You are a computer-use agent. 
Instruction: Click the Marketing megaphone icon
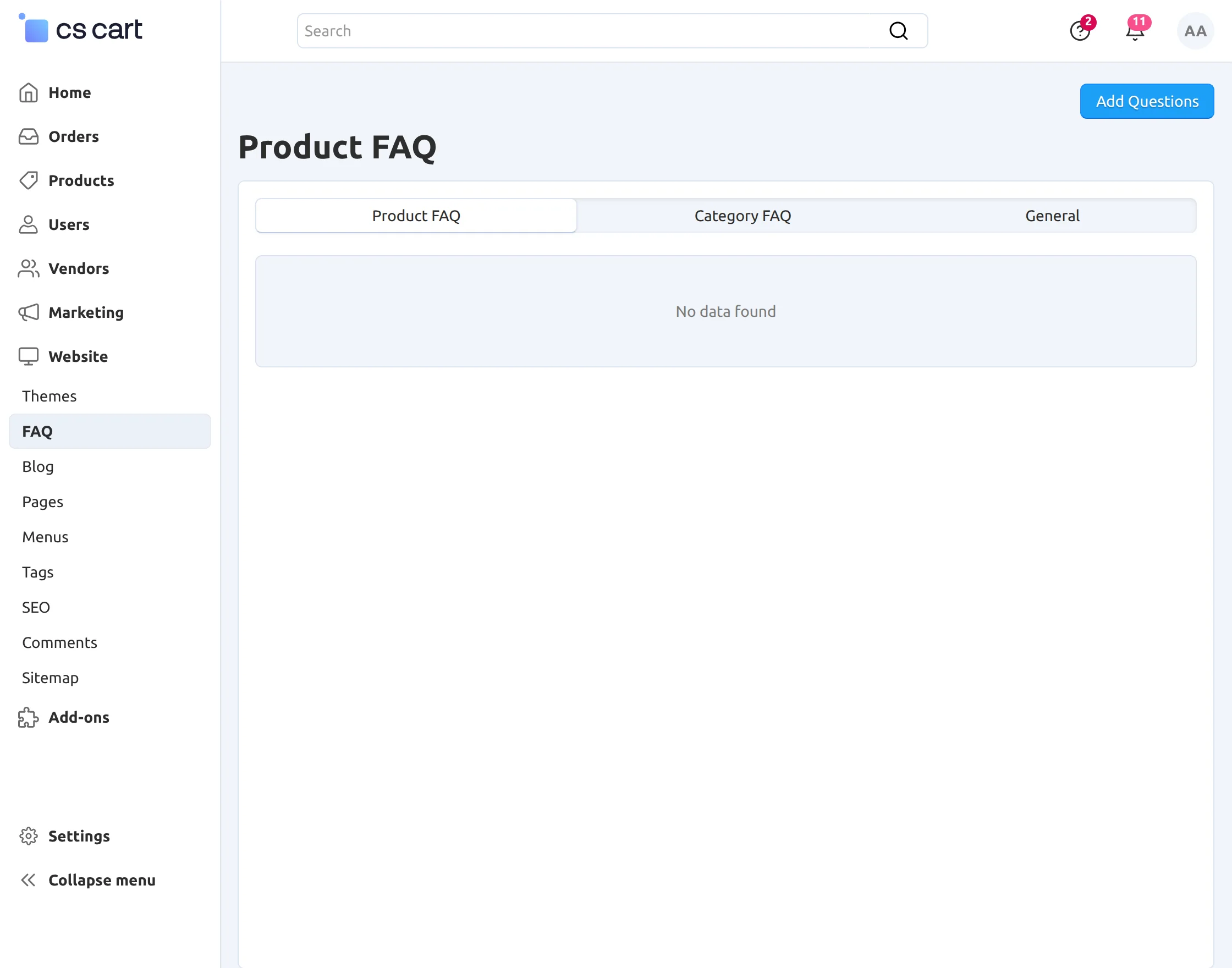click(29, 312)
